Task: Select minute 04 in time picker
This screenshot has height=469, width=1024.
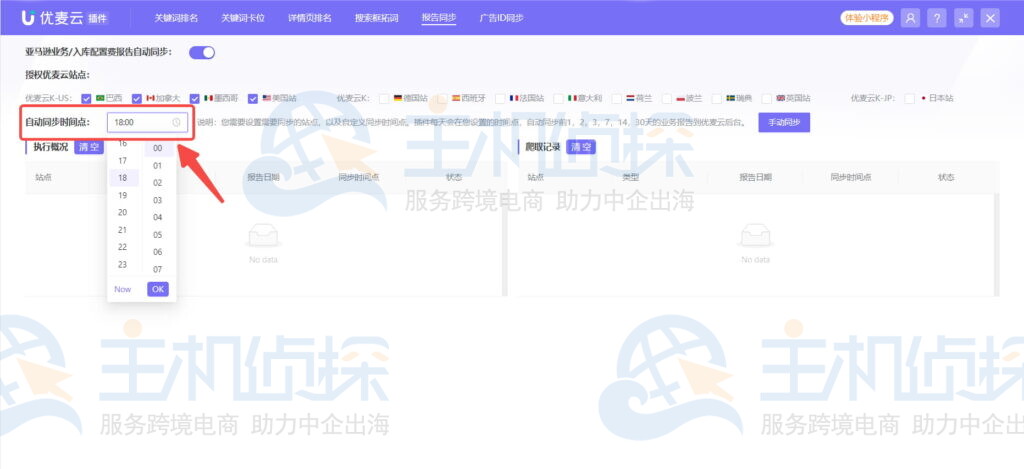Action: click(158, 218)
